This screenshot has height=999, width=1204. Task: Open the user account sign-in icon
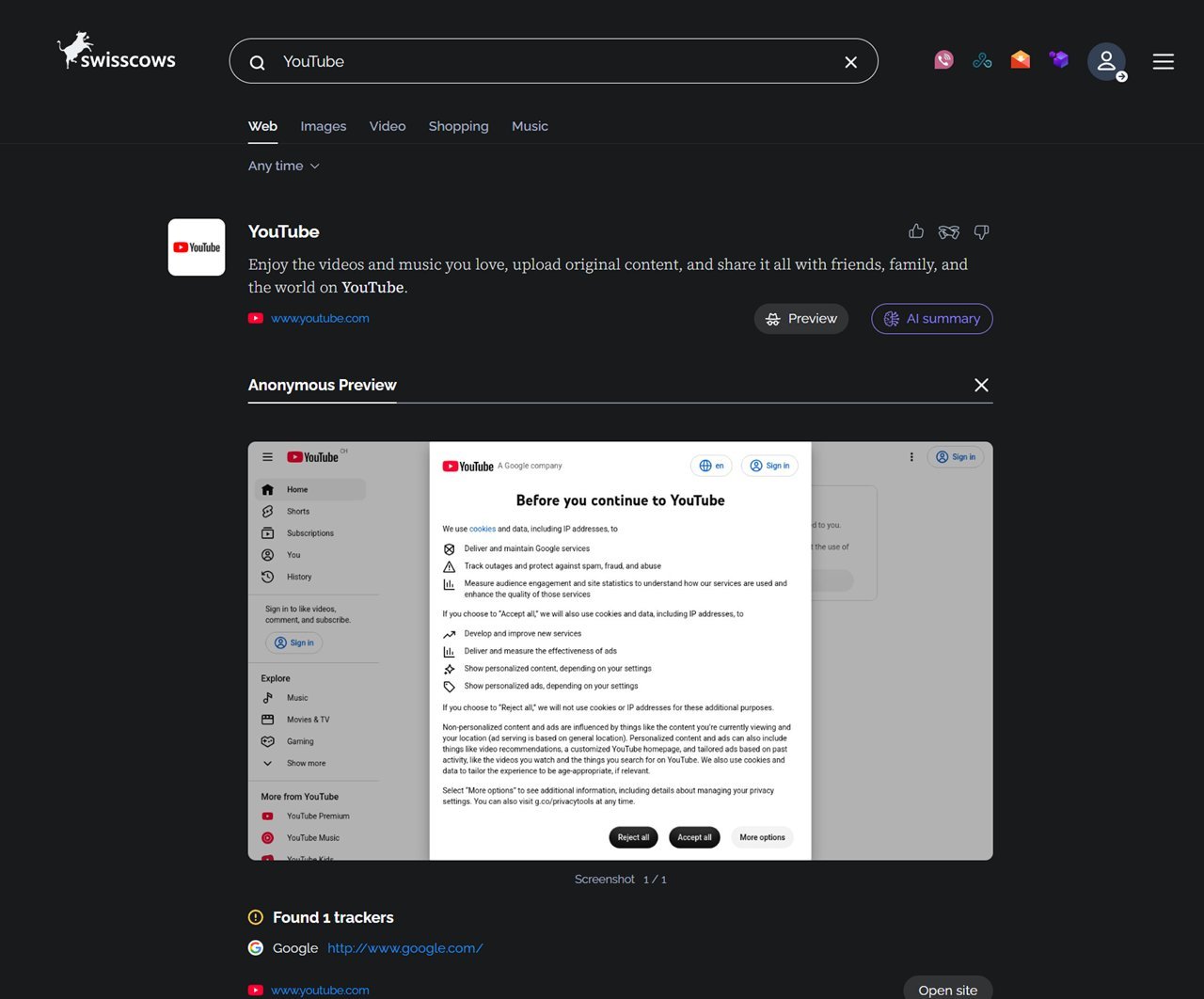pyautogui.click(x=1107, y=62)
